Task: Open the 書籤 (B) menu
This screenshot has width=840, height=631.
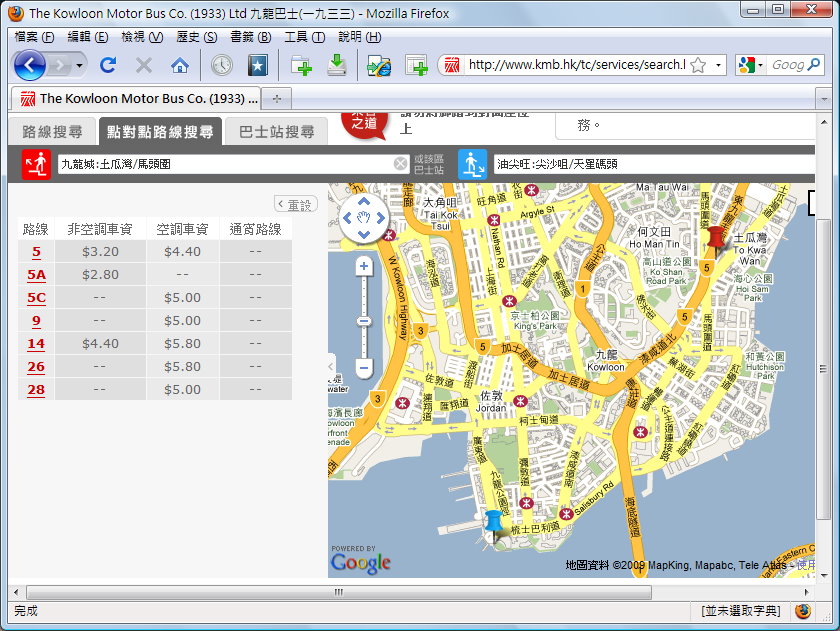Action: click(x=250, y=37)
